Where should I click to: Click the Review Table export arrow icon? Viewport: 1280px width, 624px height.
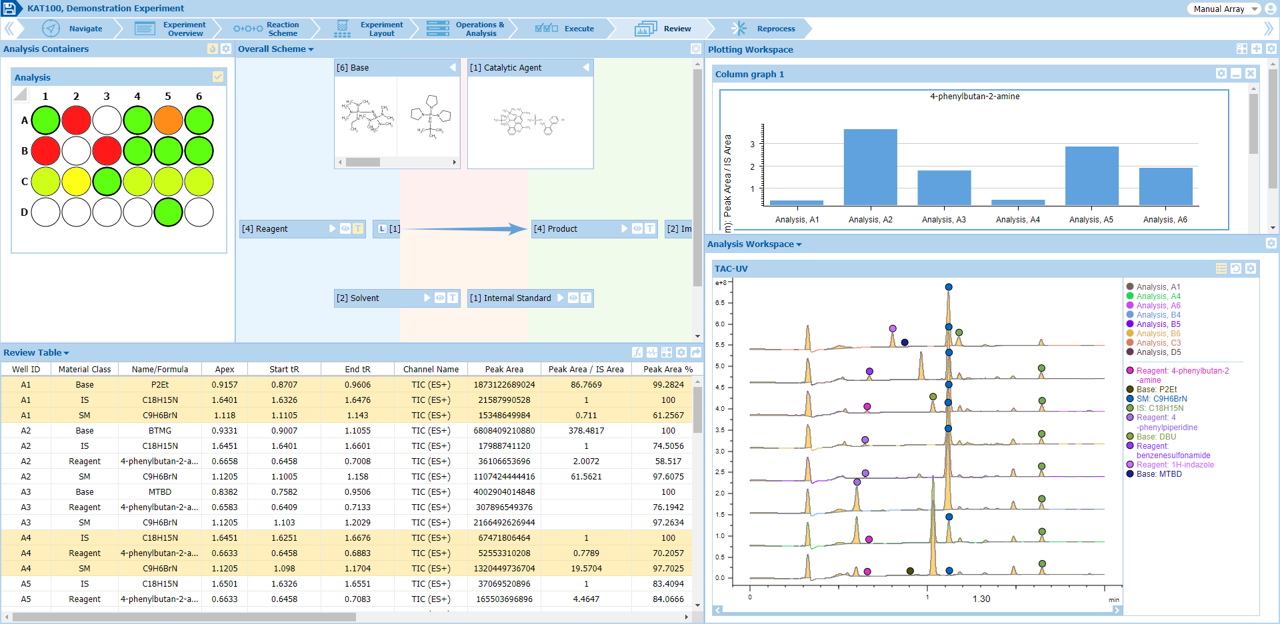[x=696, y=353]
